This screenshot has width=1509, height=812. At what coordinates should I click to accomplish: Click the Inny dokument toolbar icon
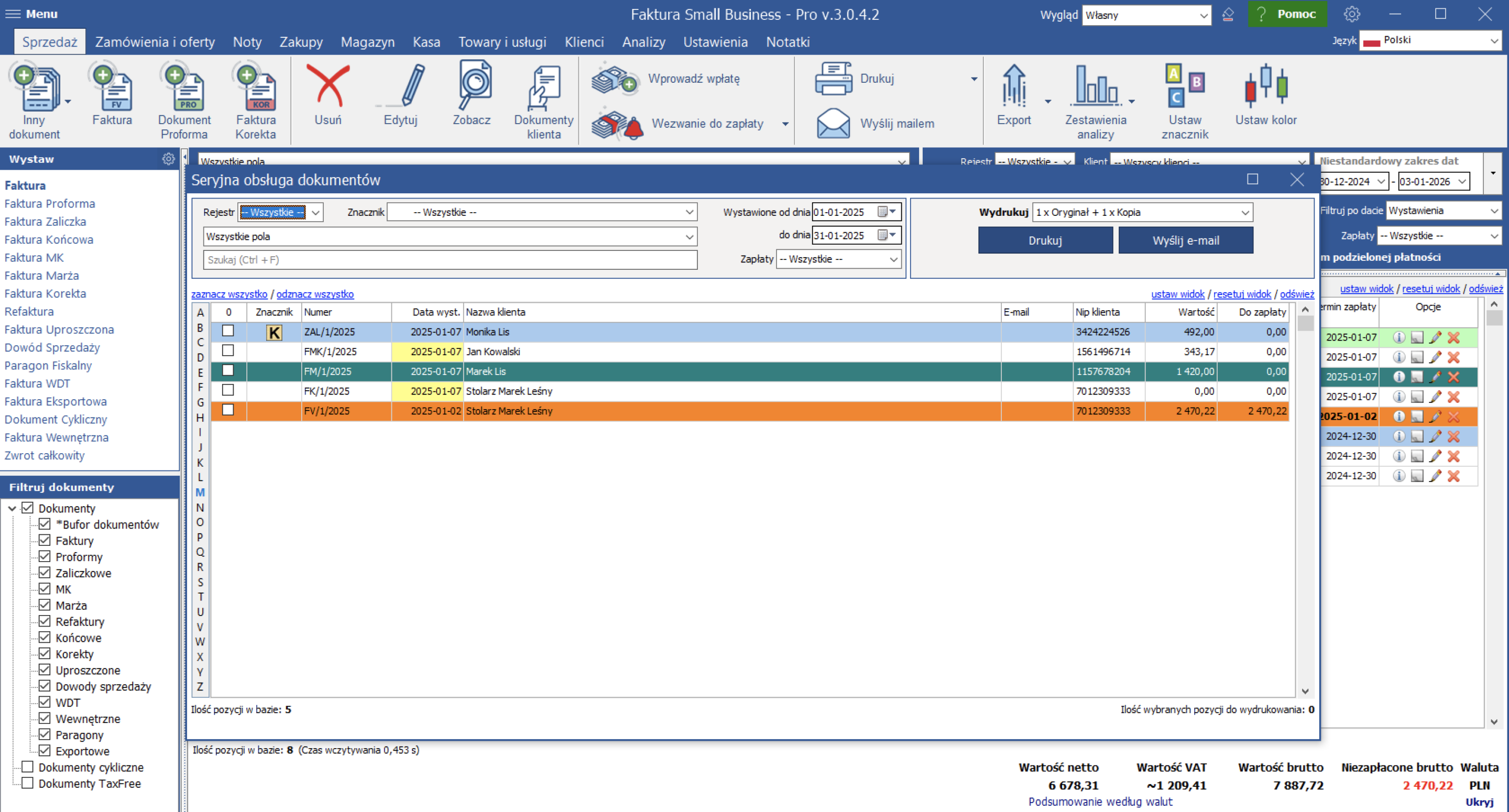coord(34,88)
